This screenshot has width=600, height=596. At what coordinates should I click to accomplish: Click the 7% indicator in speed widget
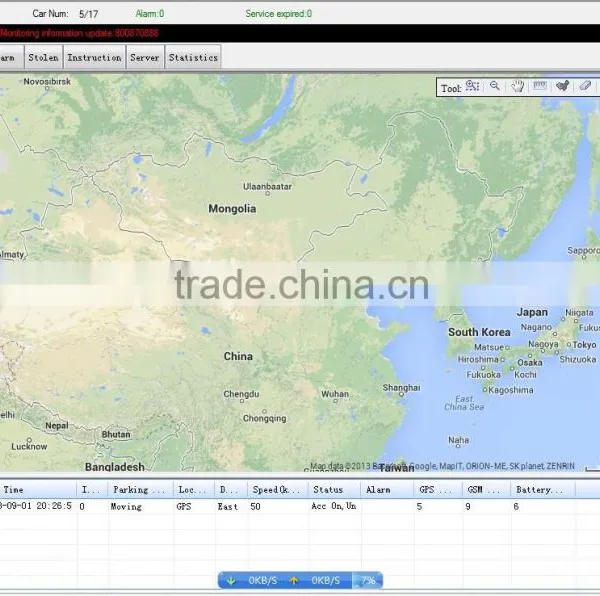(368, 581)
